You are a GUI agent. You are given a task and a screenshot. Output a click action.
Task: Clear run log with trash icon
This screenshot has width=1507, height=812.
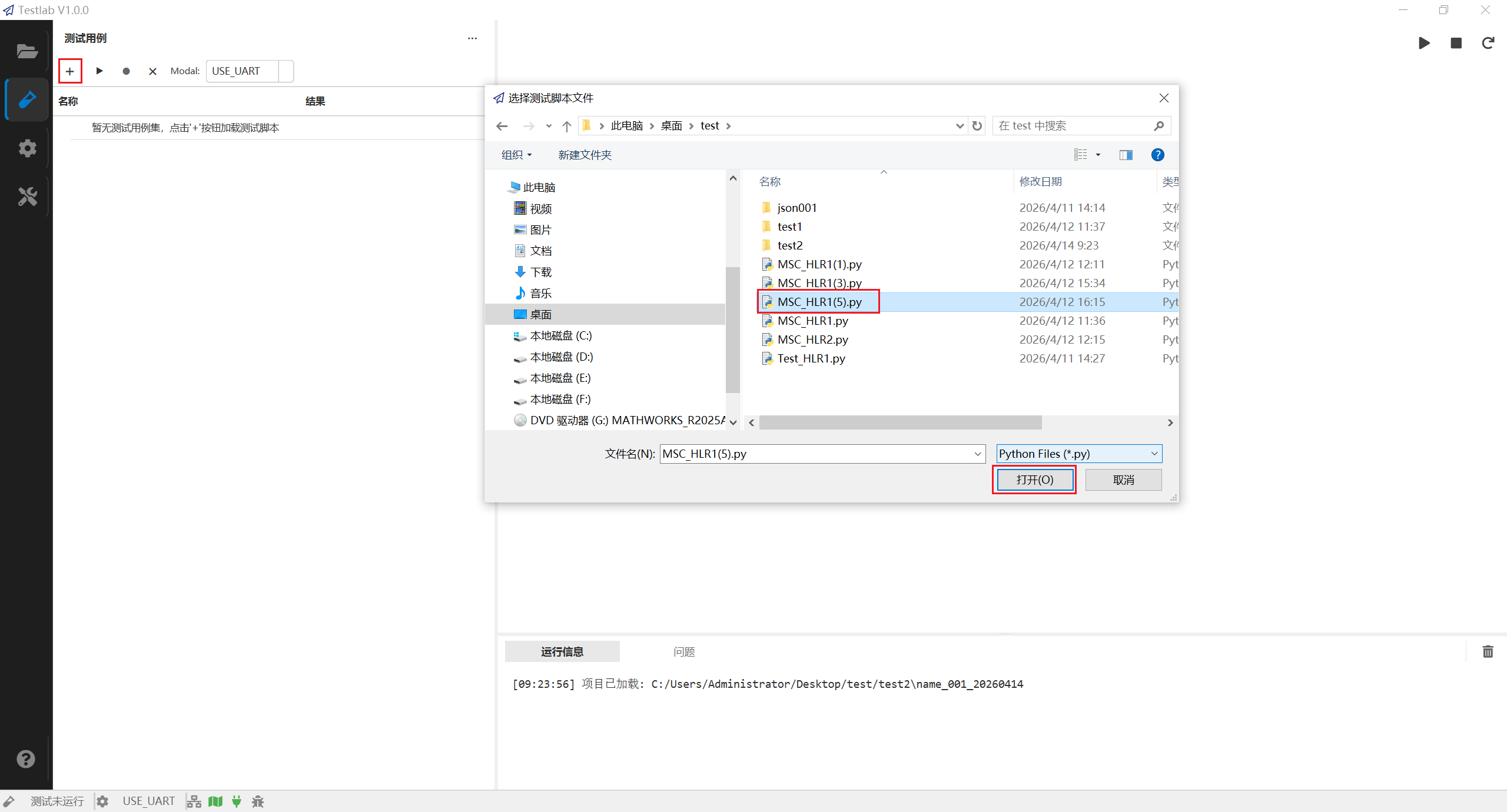(x=1488, y=651)
